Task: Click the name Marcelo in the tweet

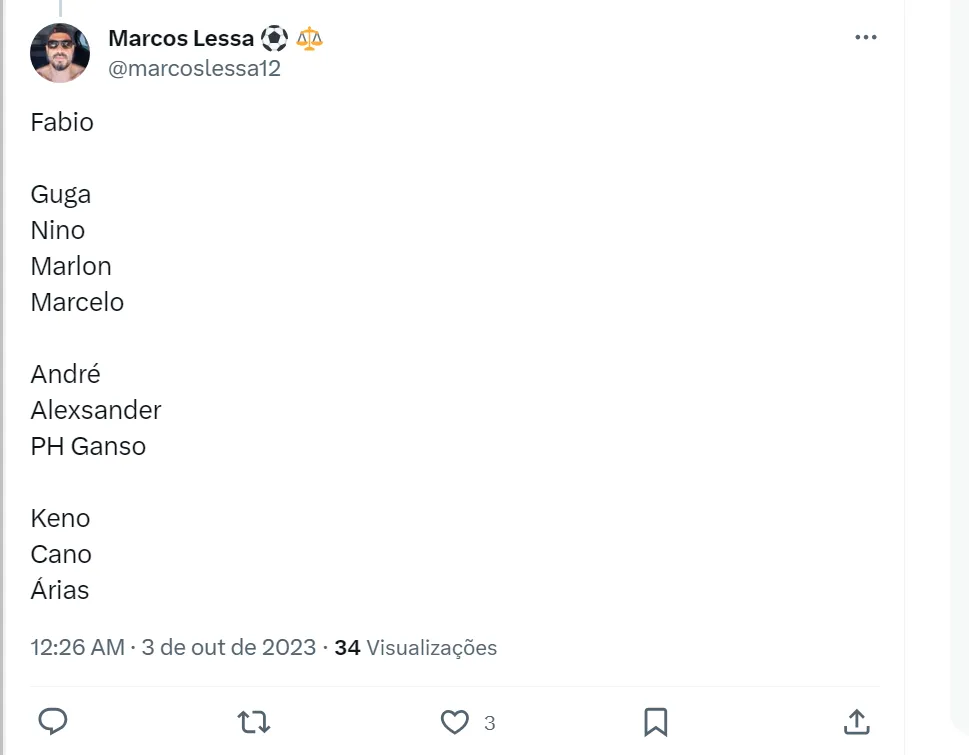Action: coord(77,302)
